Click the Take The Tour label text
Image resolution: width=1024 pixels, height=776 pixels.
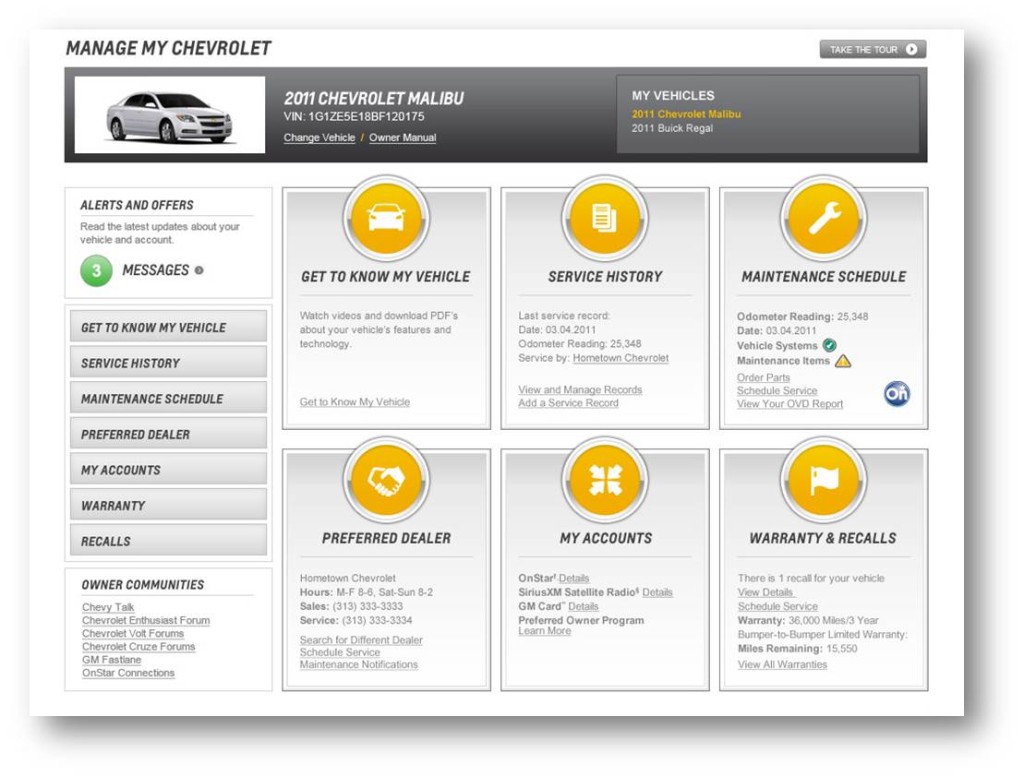coord(863,50)
